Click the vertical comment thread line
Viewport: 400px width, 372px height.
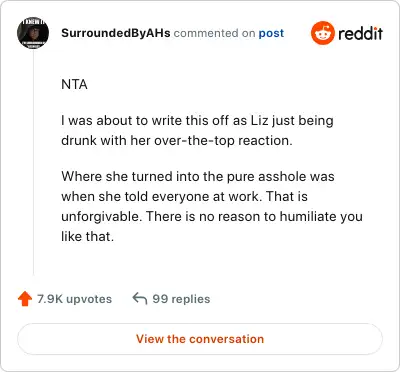pyautogui.click(x=33, y=163)
